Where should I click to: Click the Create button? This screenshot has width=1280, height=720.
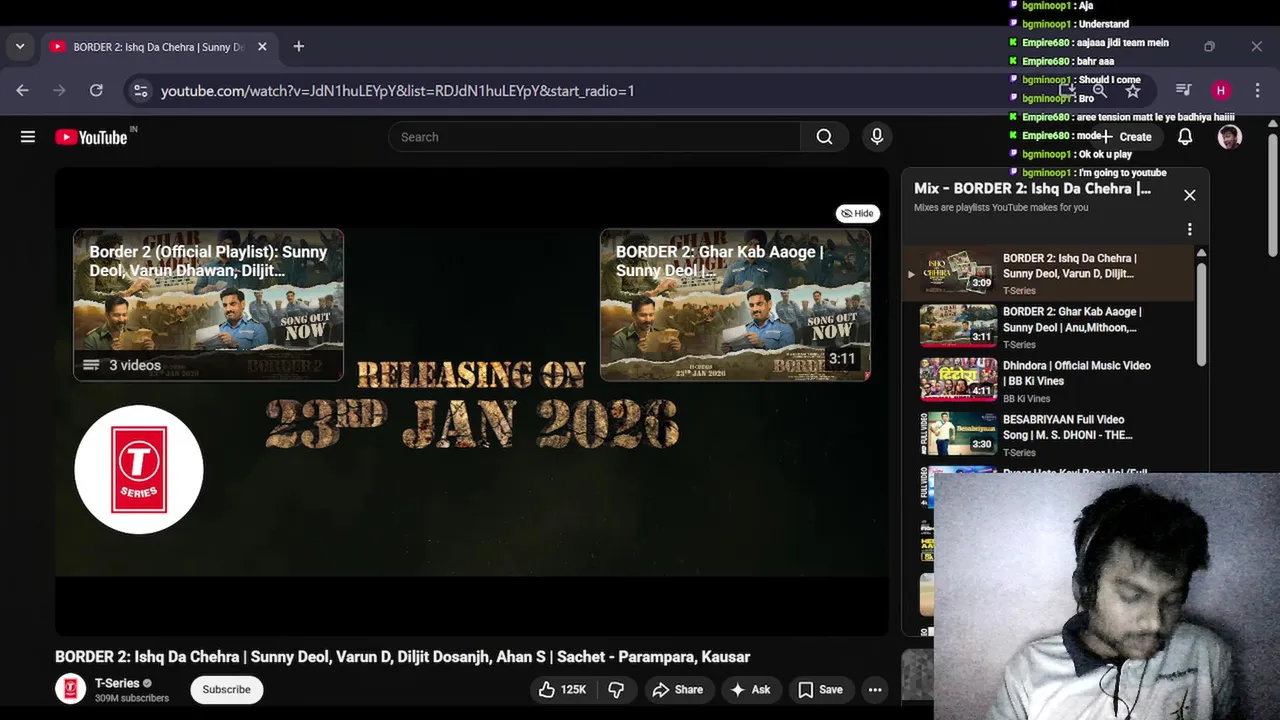(1127, 137)
